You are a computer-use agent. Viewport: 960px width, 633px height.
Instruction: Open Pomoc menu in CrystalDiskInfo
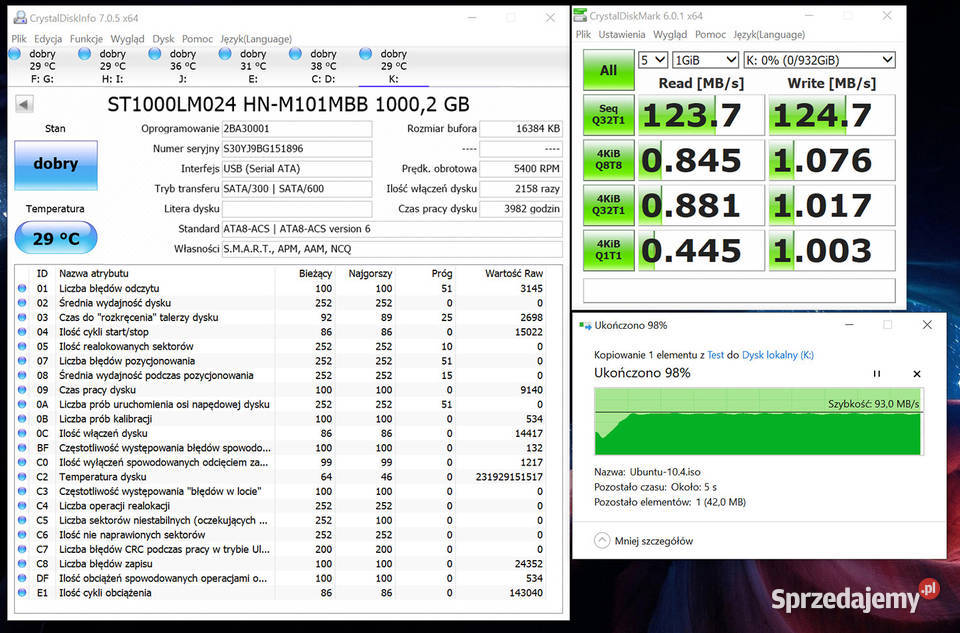(x=197, y=39)
